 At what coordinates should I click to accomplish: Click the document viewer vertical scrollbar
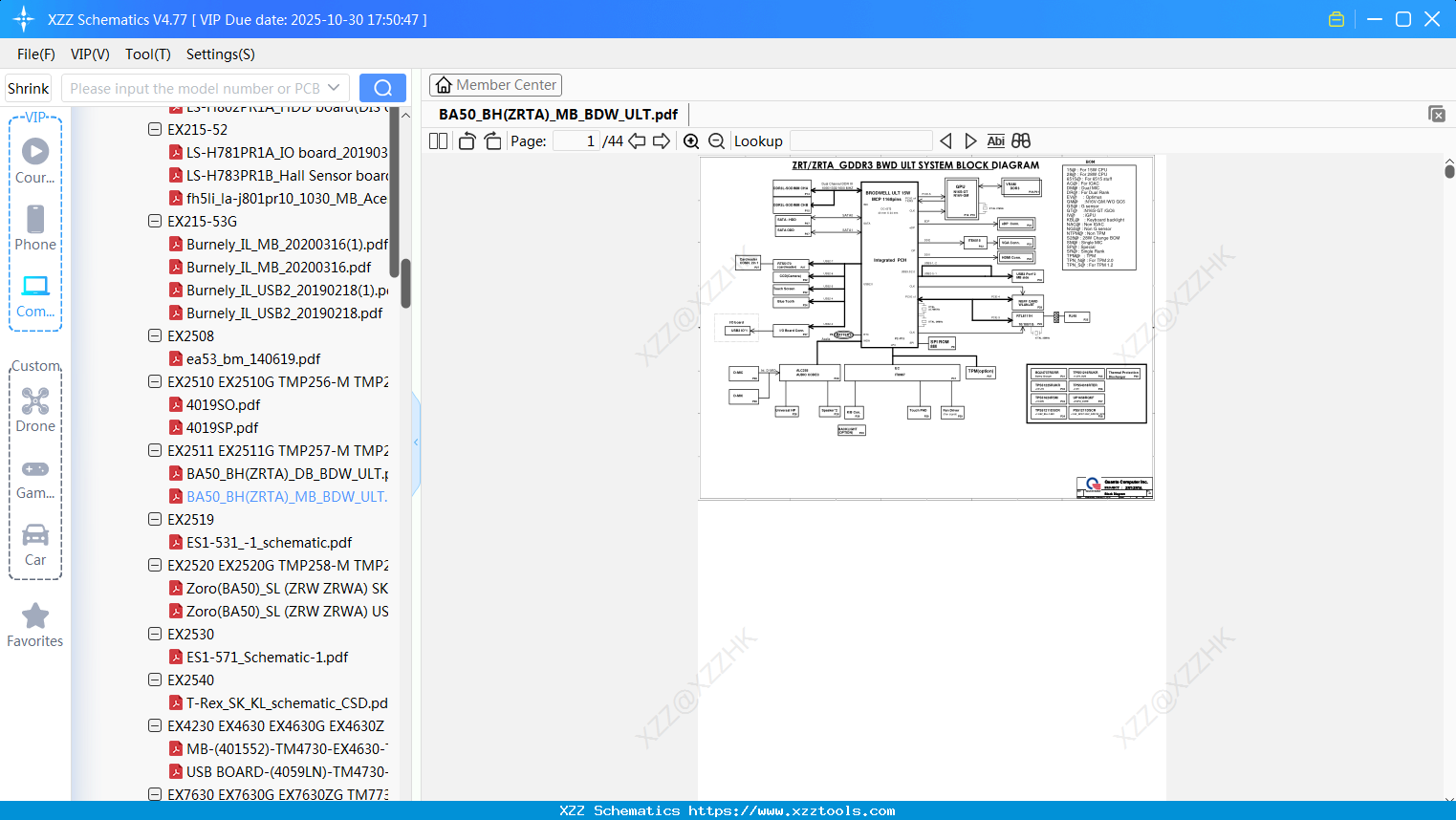[1449, 171]
